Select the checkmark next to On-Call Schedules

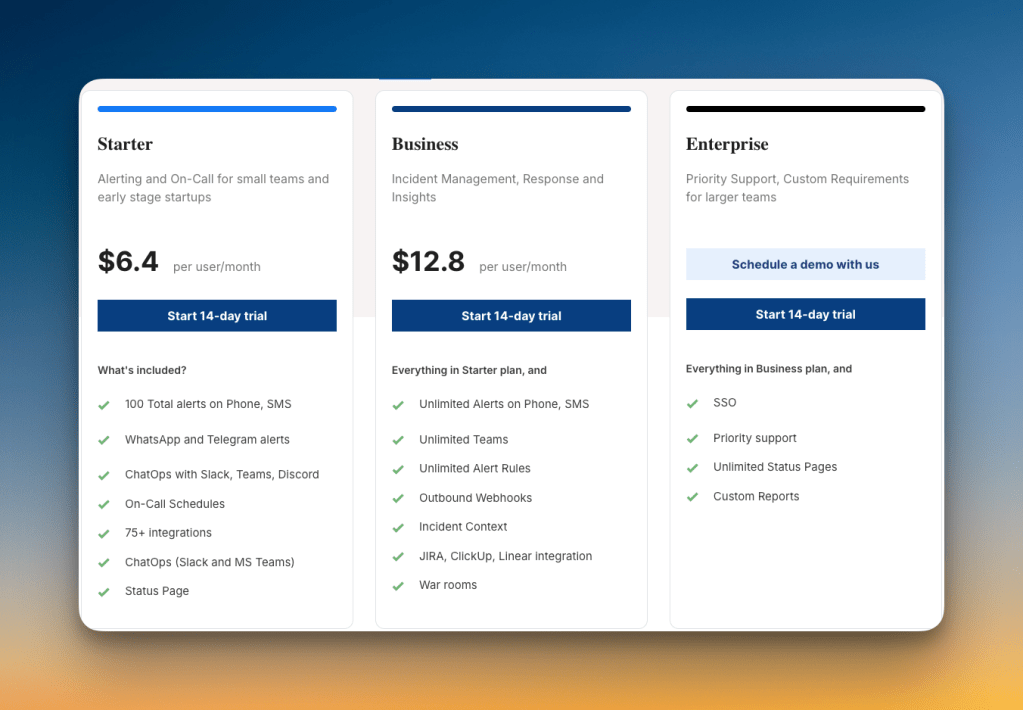coord(104,504)
